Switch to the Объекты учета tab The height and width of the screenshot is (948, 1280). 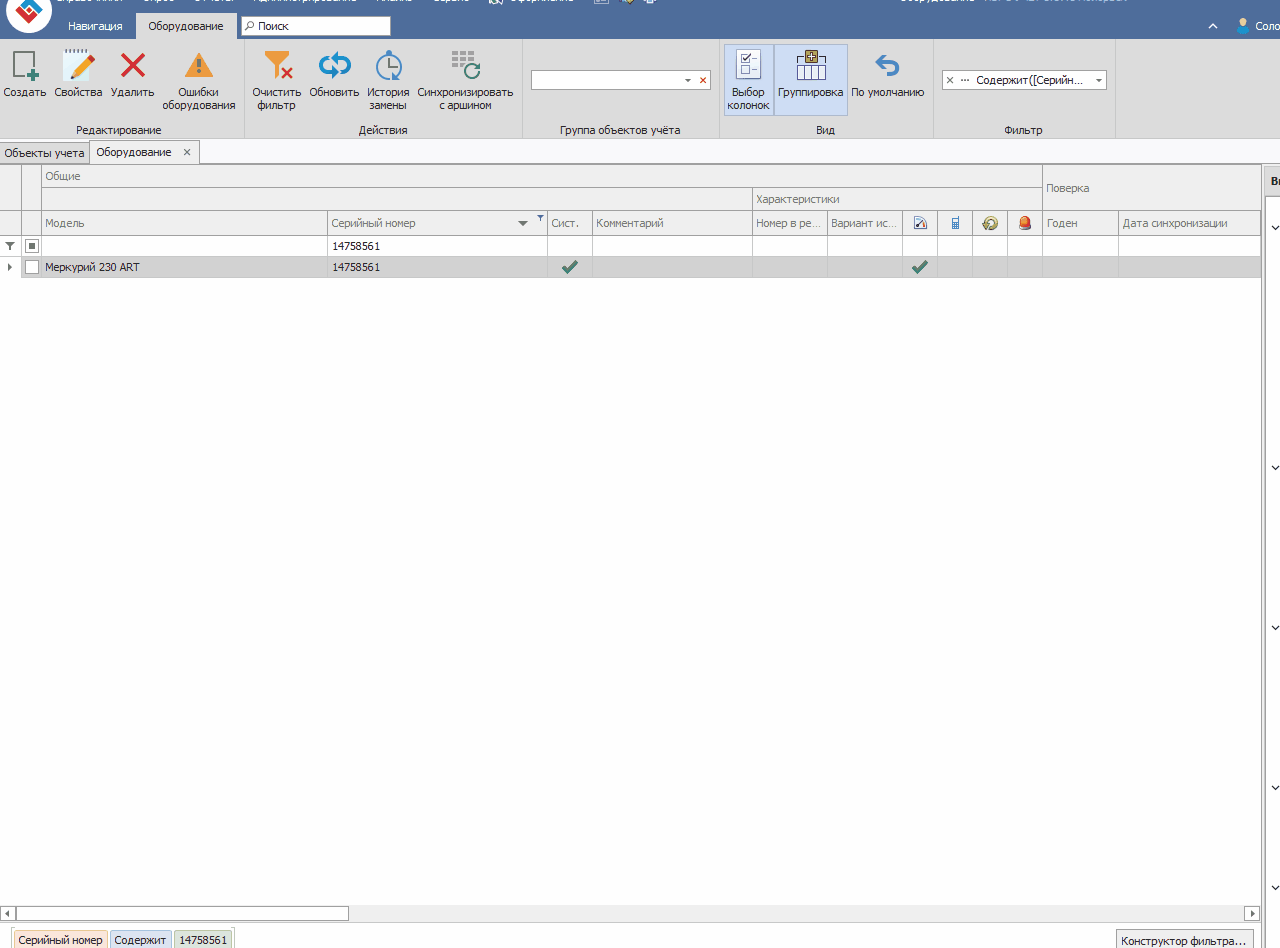pyautogui.click(x=44, y=152)
